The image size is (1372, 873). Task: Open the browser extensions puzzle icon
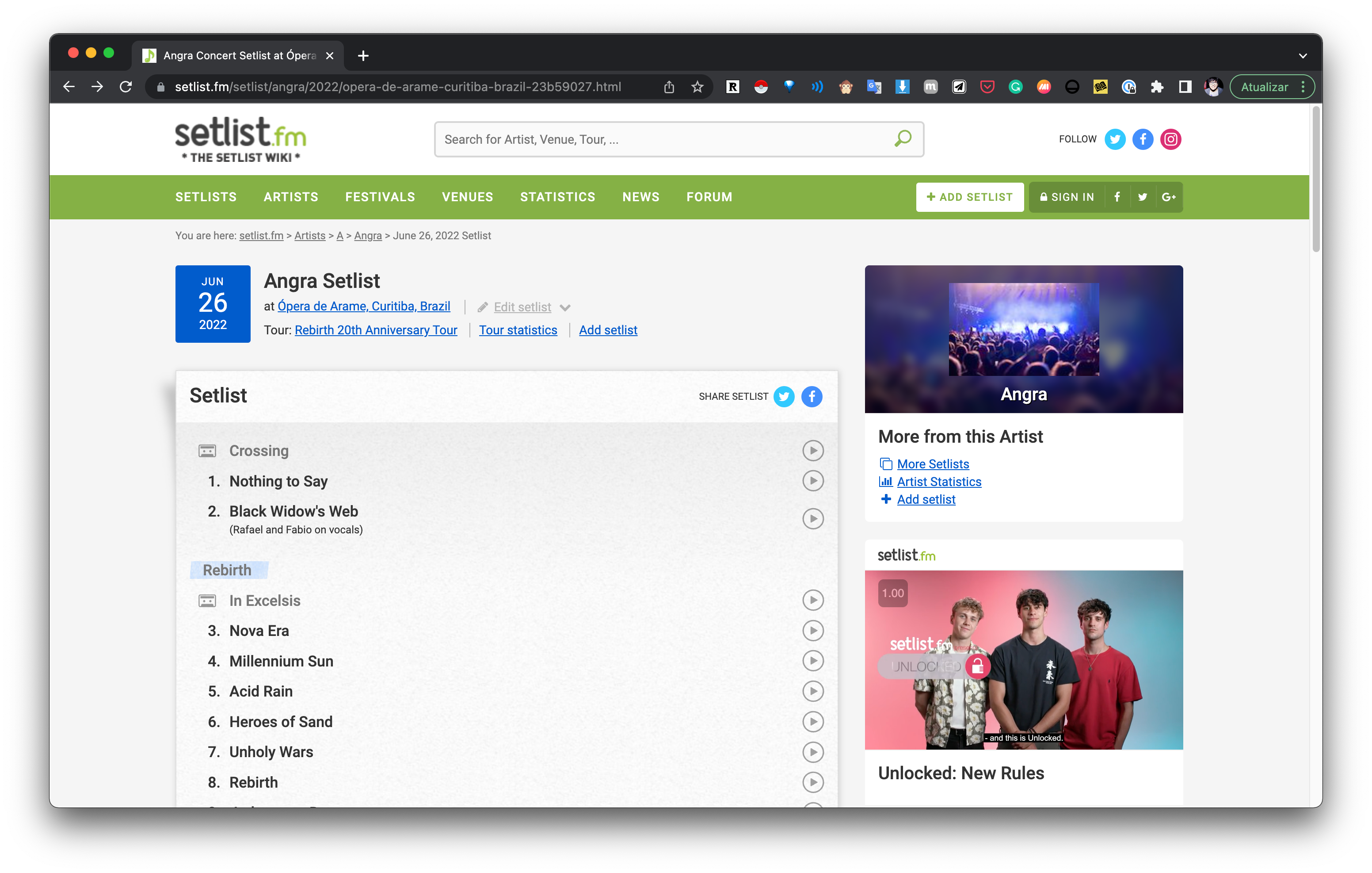(x=1157, y=87)
